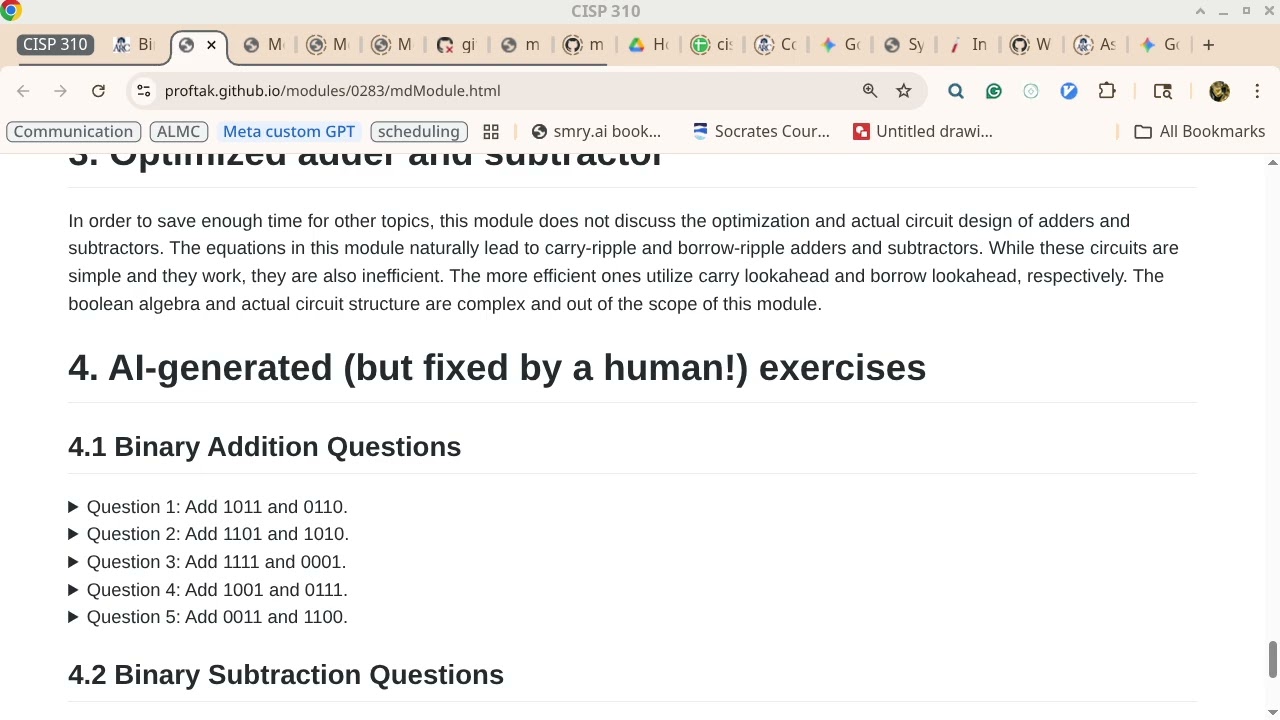1280x720 pixels.
Task: Open the profile avatar icon
Action: (1219, 91)
